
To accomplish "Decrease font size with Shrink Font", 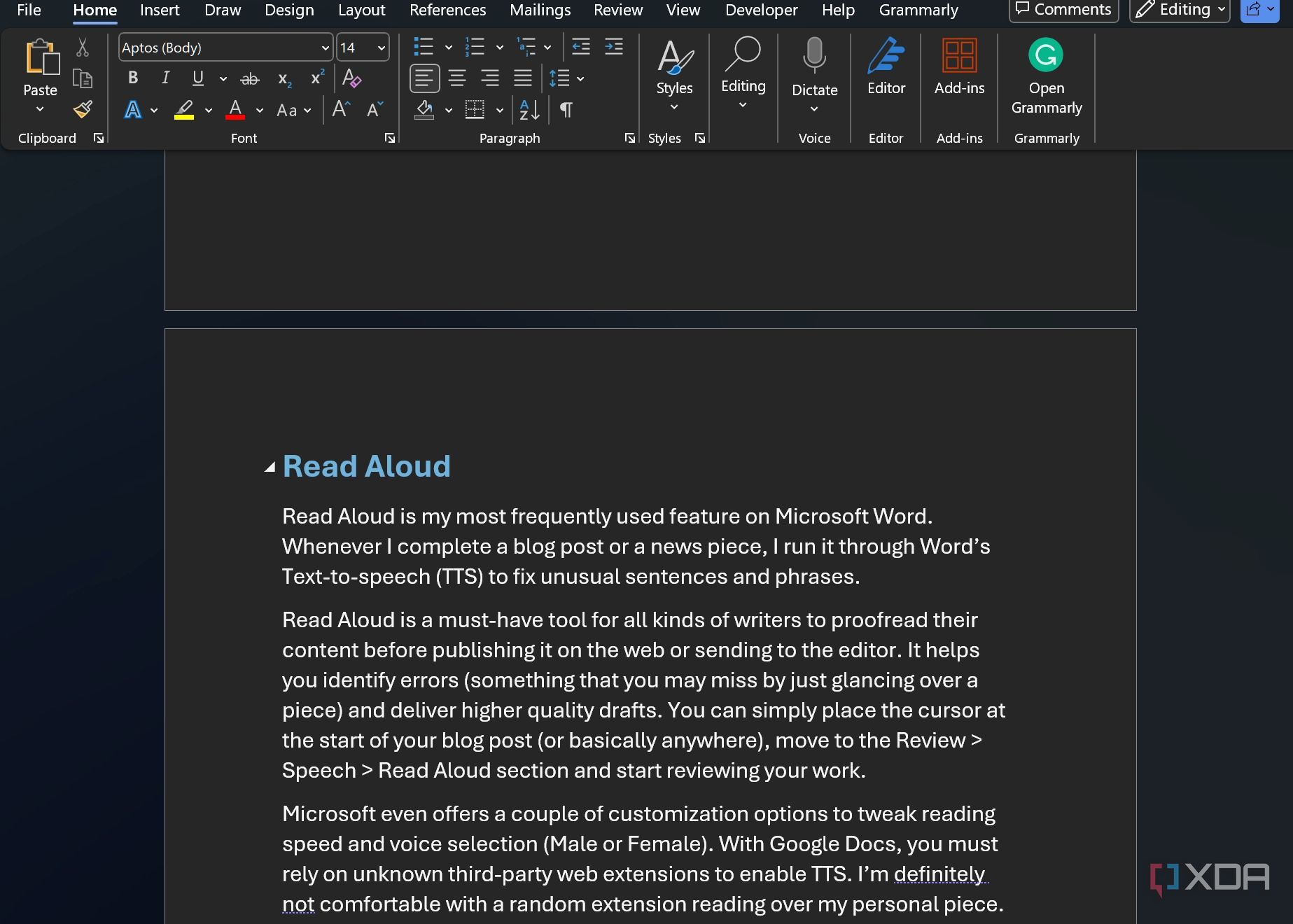I will (375, 109).
